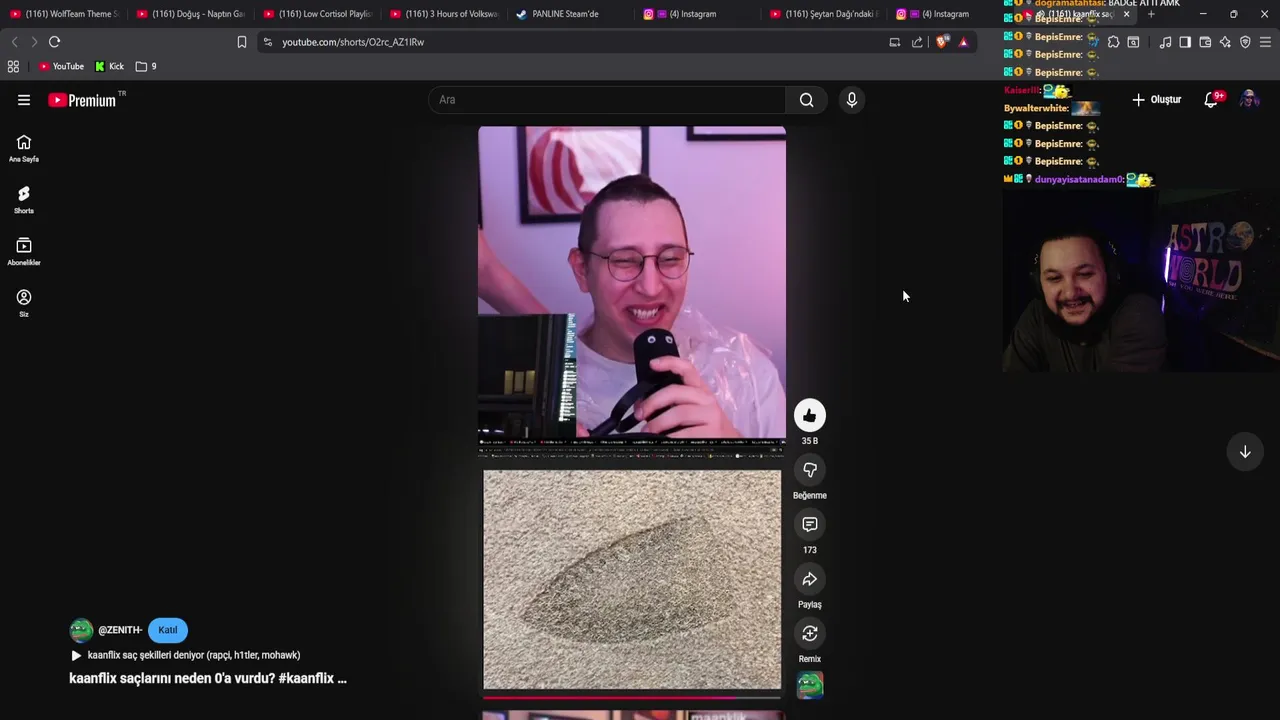Open the media control music note icon
Viewport: 1280px width, 720px height.
click(x=1165, y=42)
